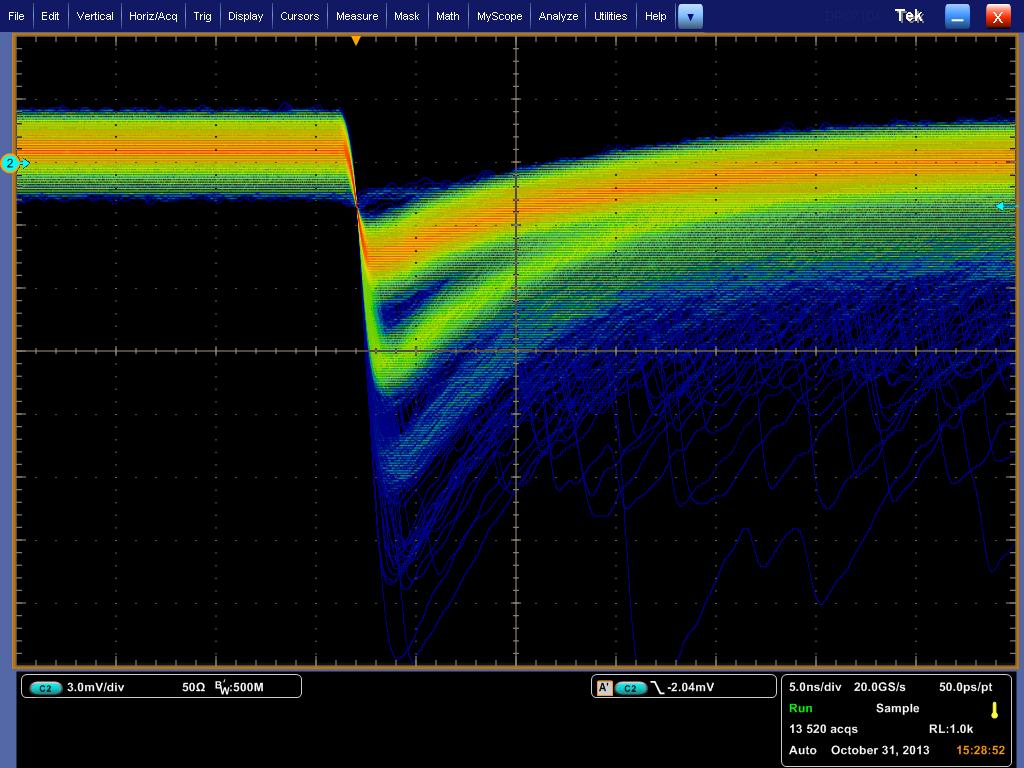
Task: Open the Vertical menu
Action: coord(95,16)
